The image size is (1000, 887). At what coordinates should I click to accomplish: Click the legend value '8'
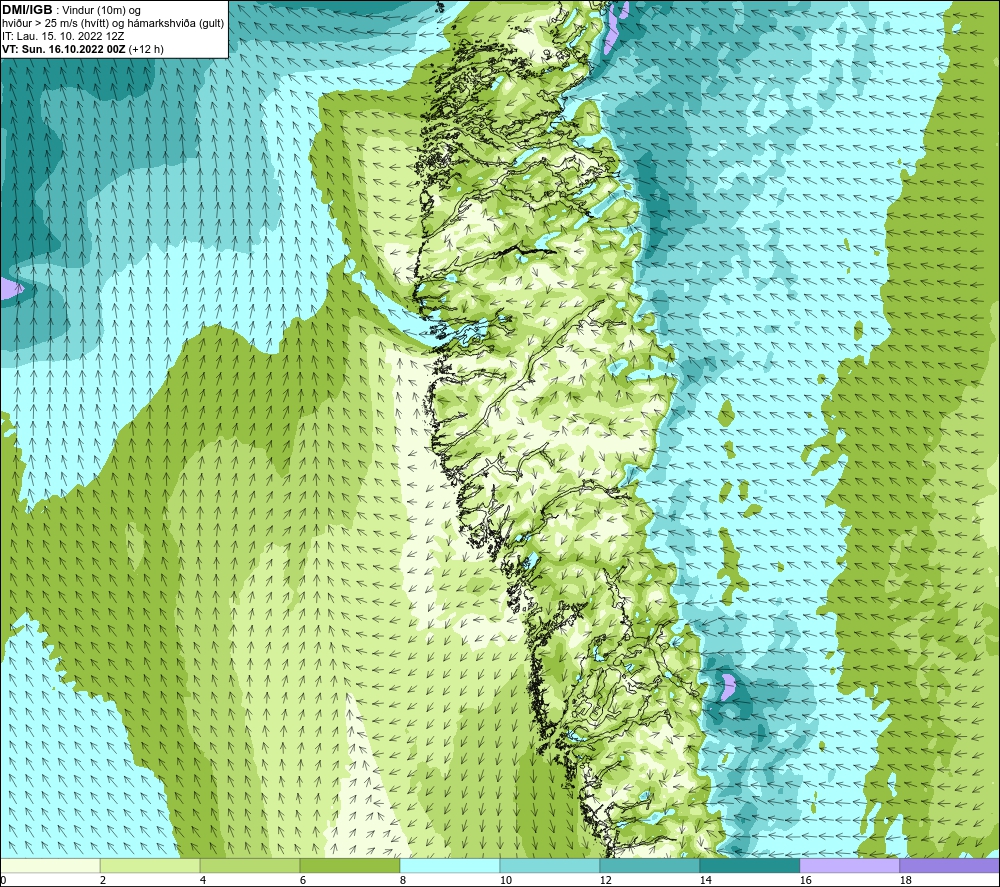point(403,880)
